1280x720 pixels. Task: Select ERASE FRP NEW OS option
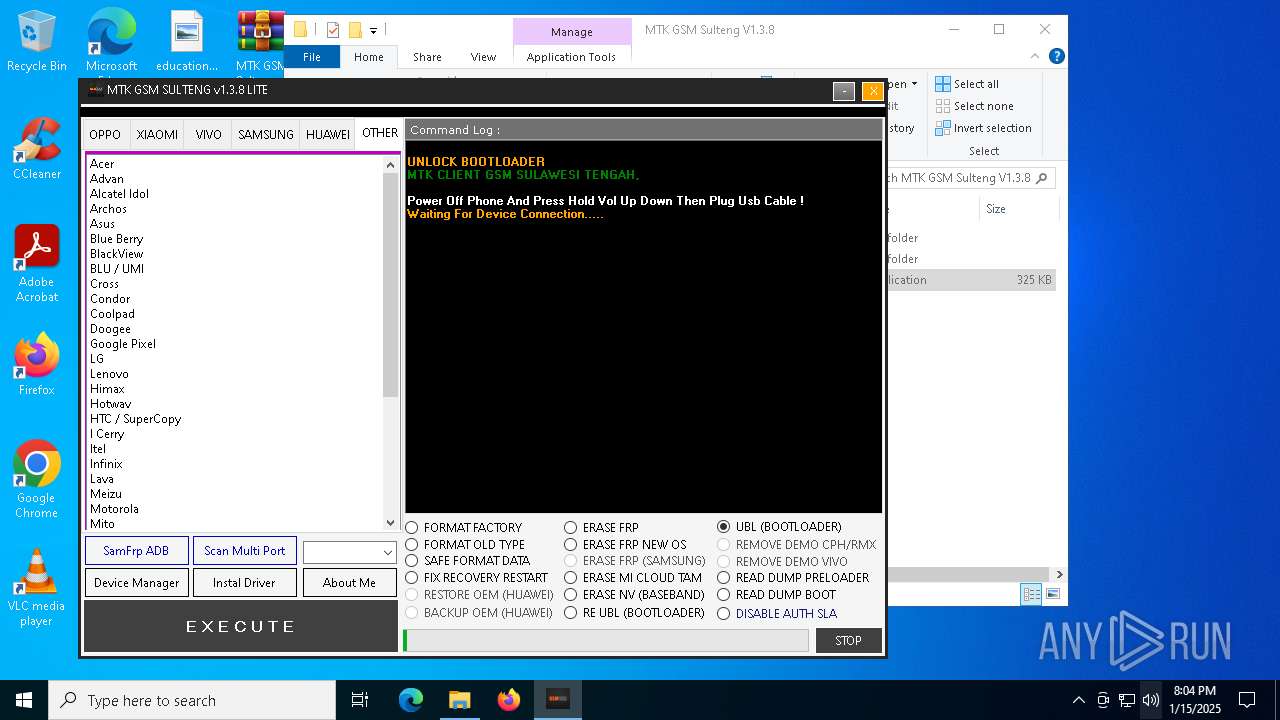pyautogui.click(x=625, y=545)
